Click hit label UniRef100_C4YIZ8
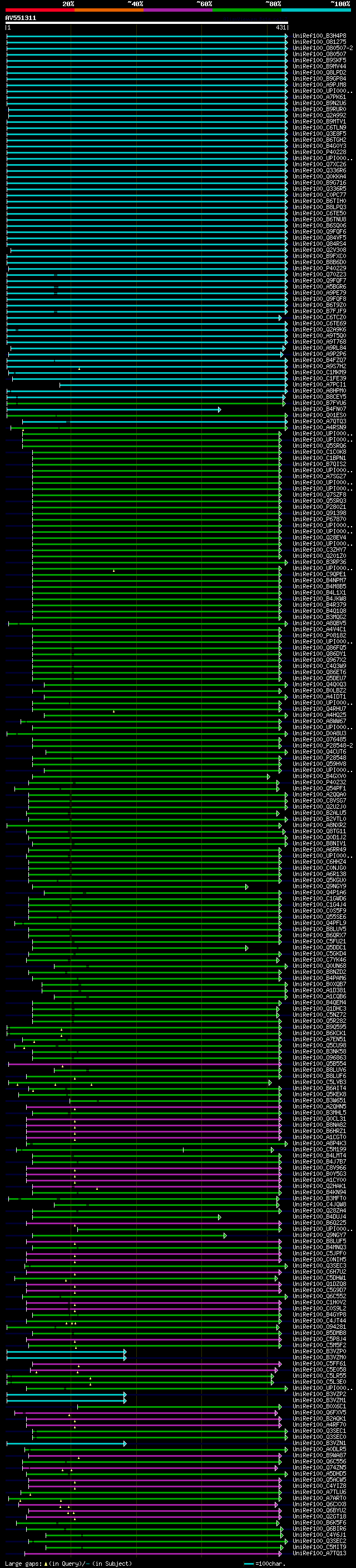 319,1486
